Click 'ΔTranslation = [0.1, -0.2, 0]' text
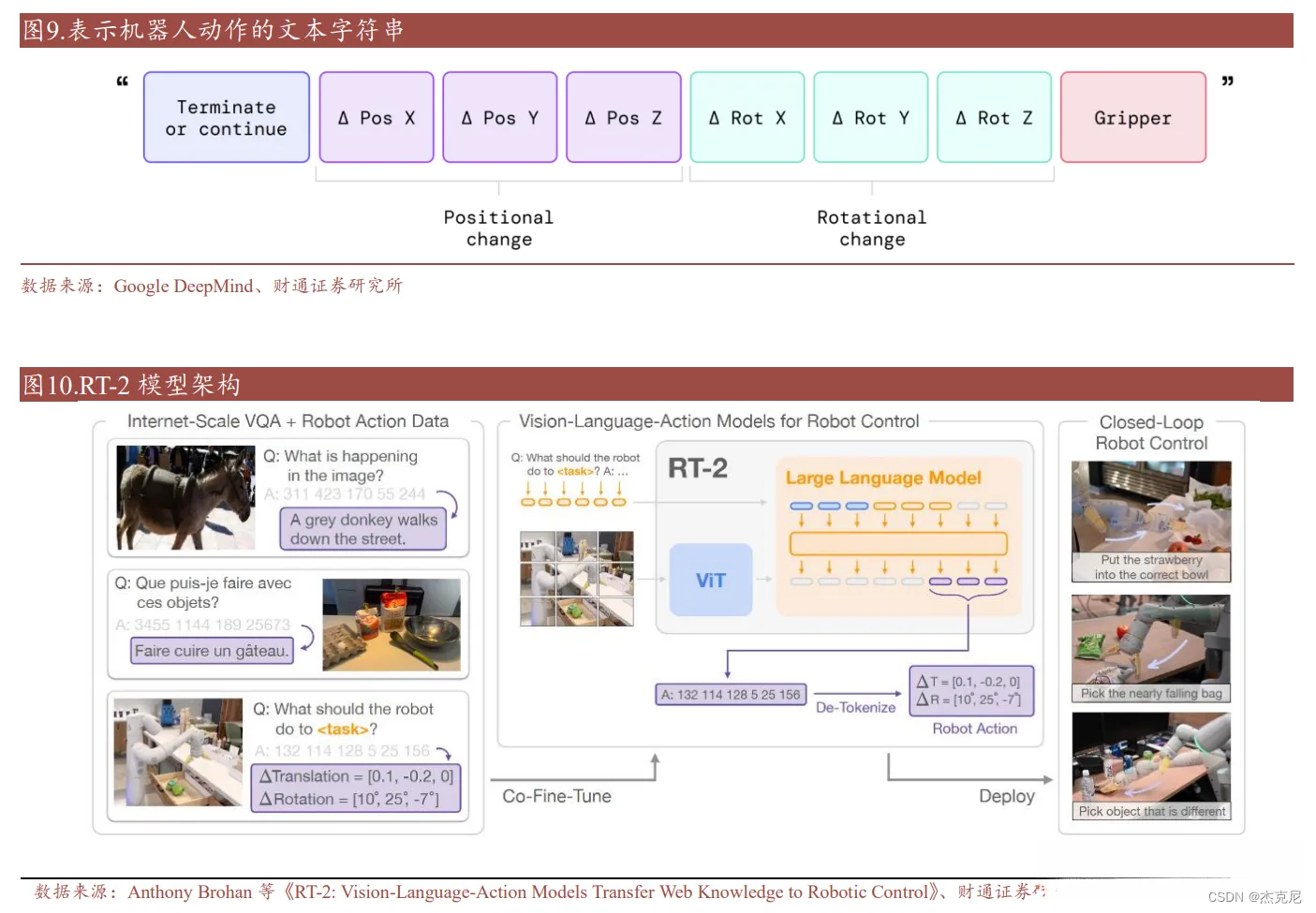 click(x=356, y=776)
